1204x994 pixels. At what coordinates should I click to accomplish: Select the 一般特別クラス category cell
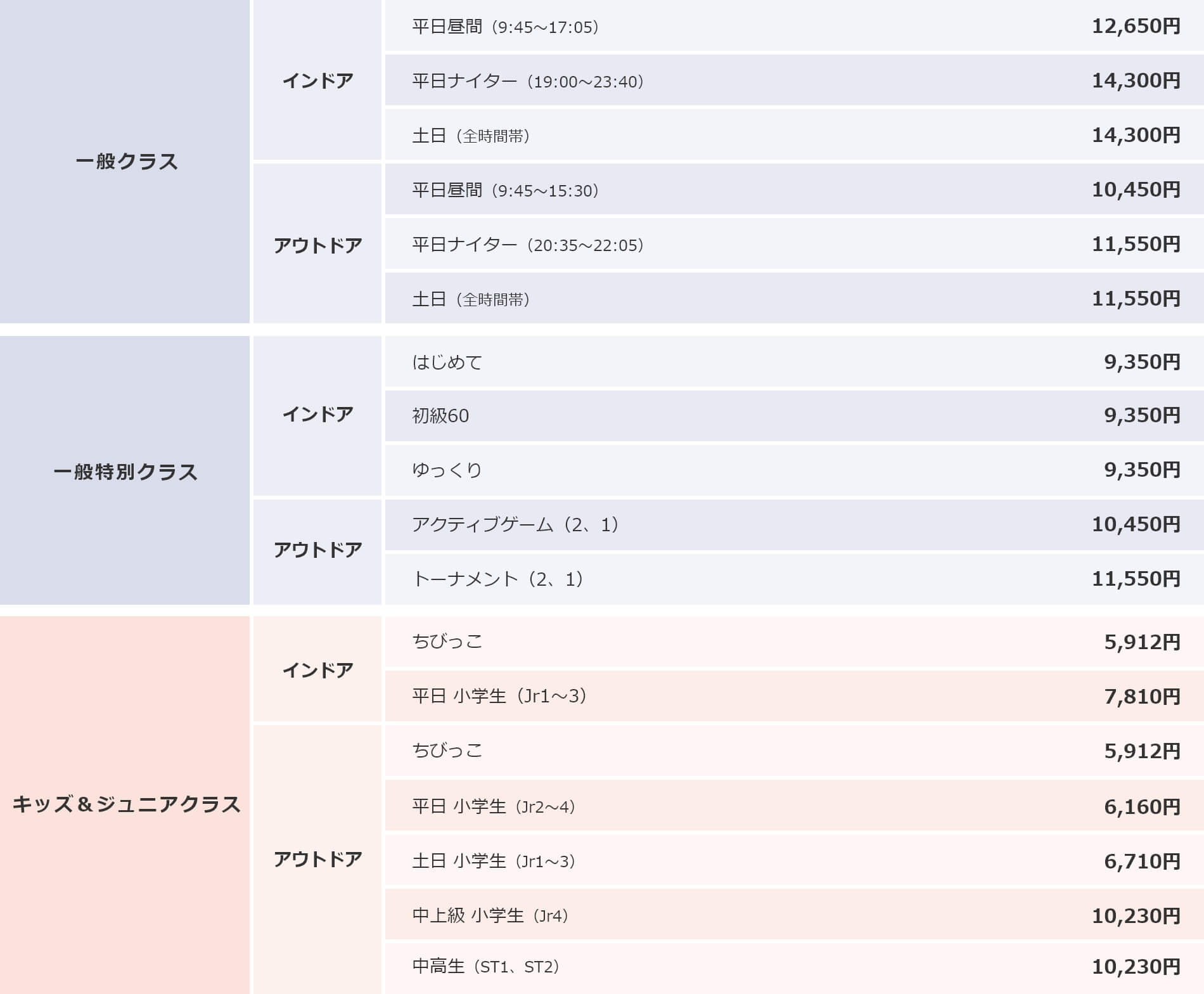tap(125, 470)
